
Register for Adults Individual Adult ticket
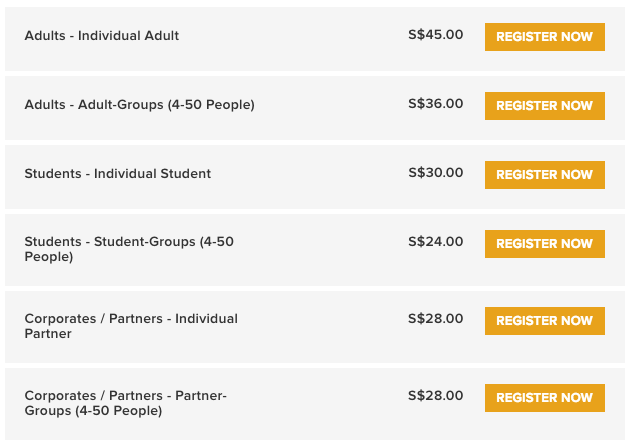pos(544,37)
